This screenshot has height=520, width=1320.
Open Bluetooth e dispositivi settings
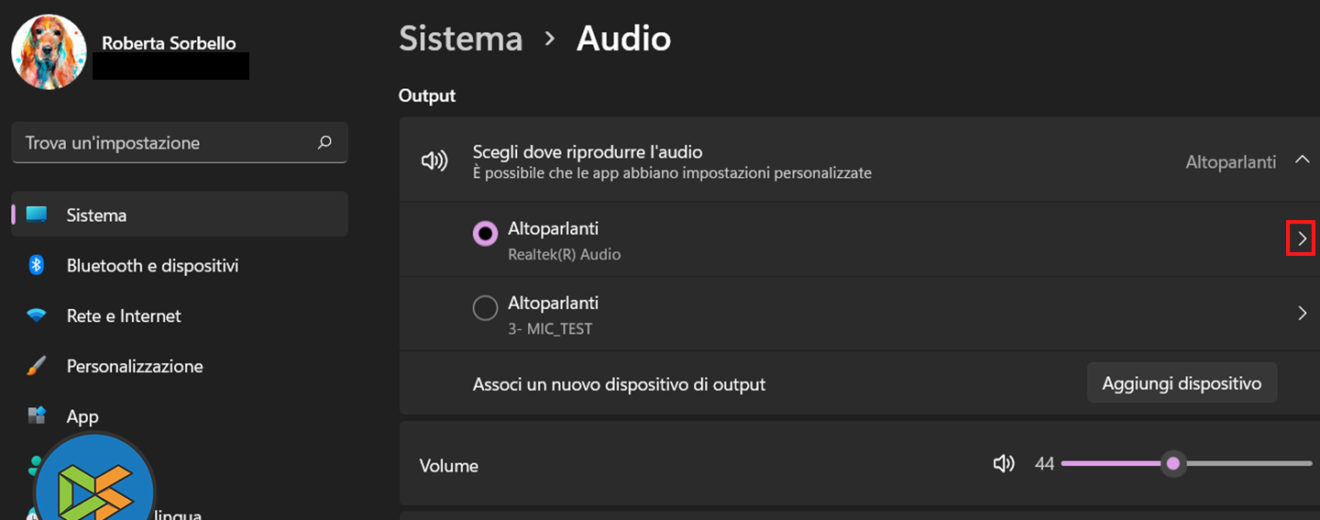pos(152,266)
